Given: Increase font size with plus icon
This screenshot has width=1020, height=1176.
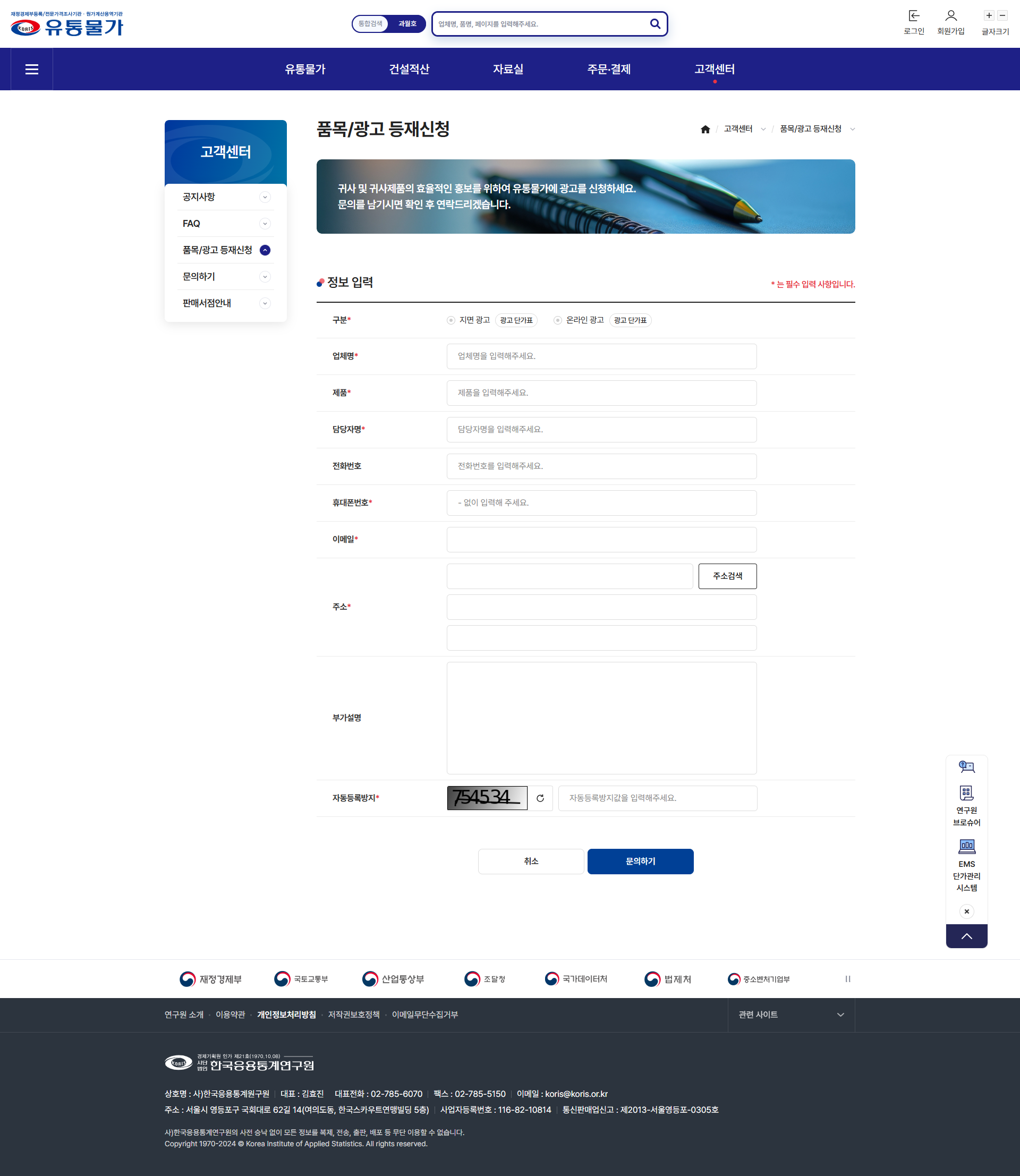Looking at the screenshot, I should pyautogui.click(x=989, y=16).
